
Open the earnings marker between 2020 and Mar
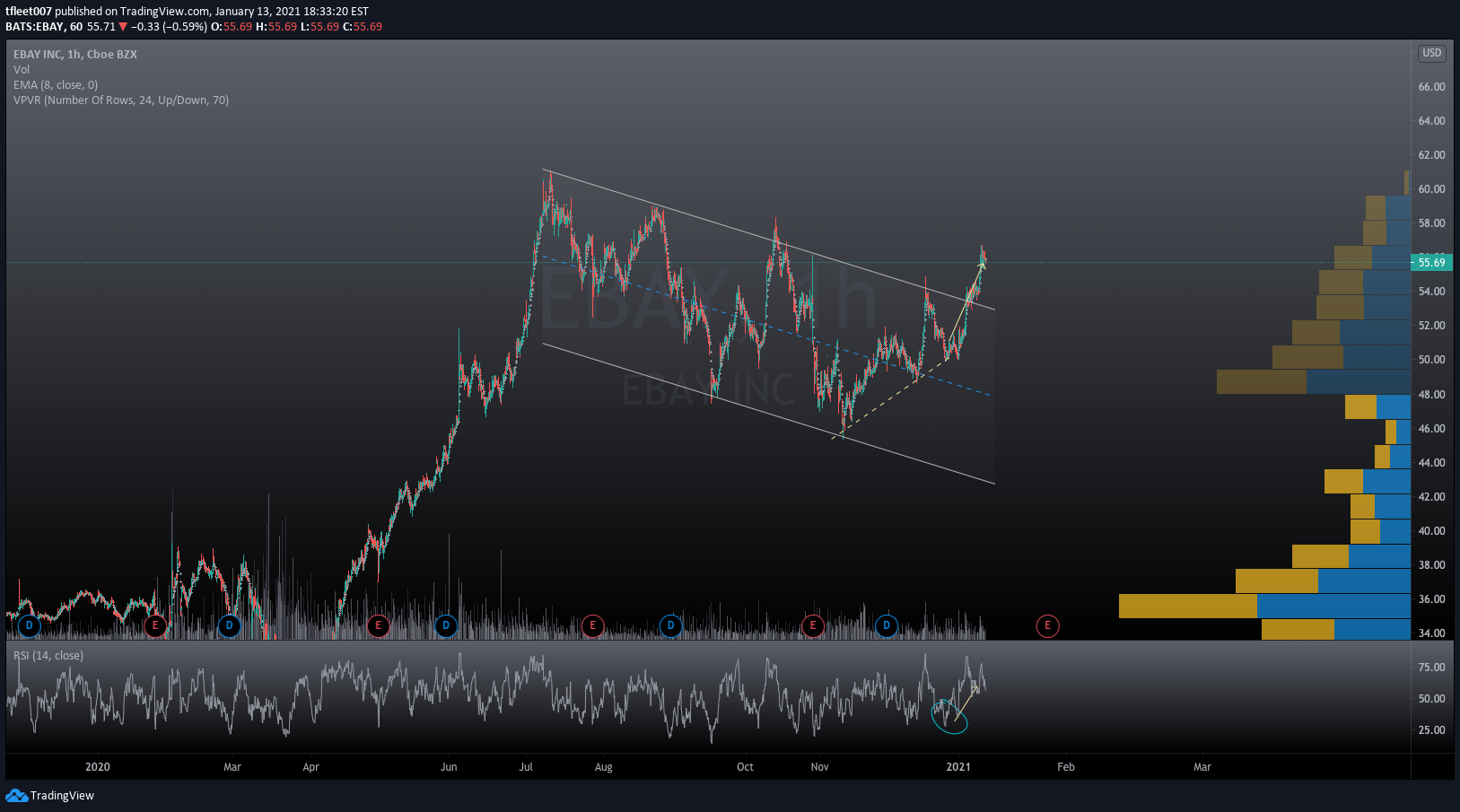[155, 625]
